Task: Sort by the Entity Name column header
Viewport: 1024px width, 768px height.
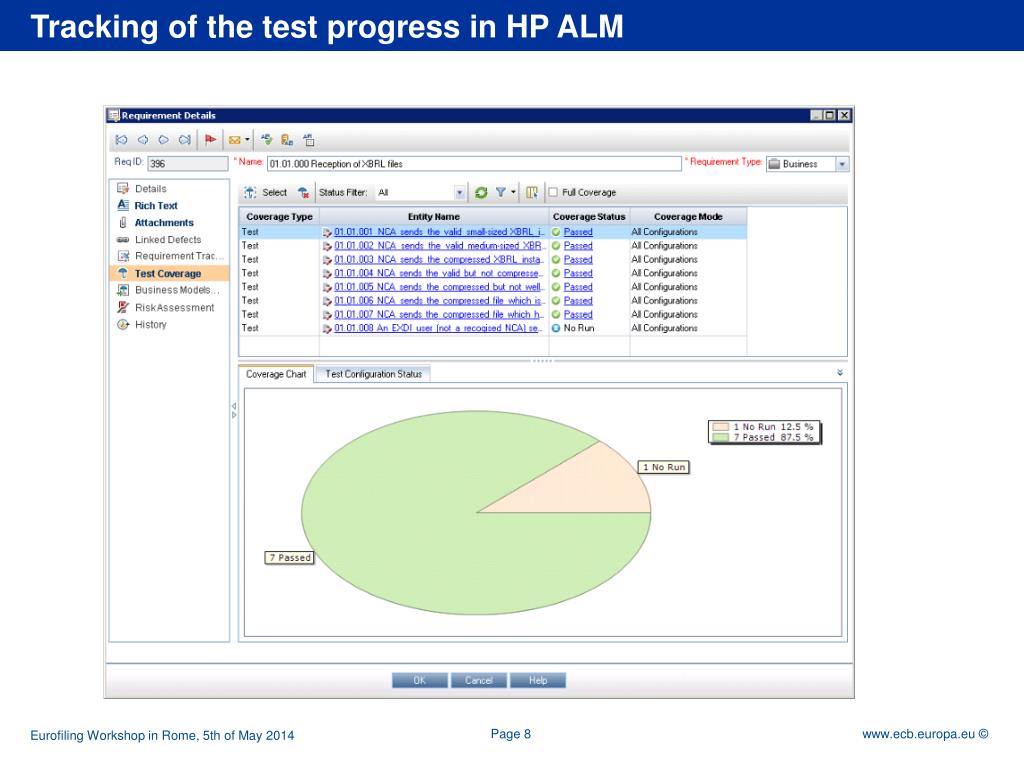Action: [x=434, y=217]
